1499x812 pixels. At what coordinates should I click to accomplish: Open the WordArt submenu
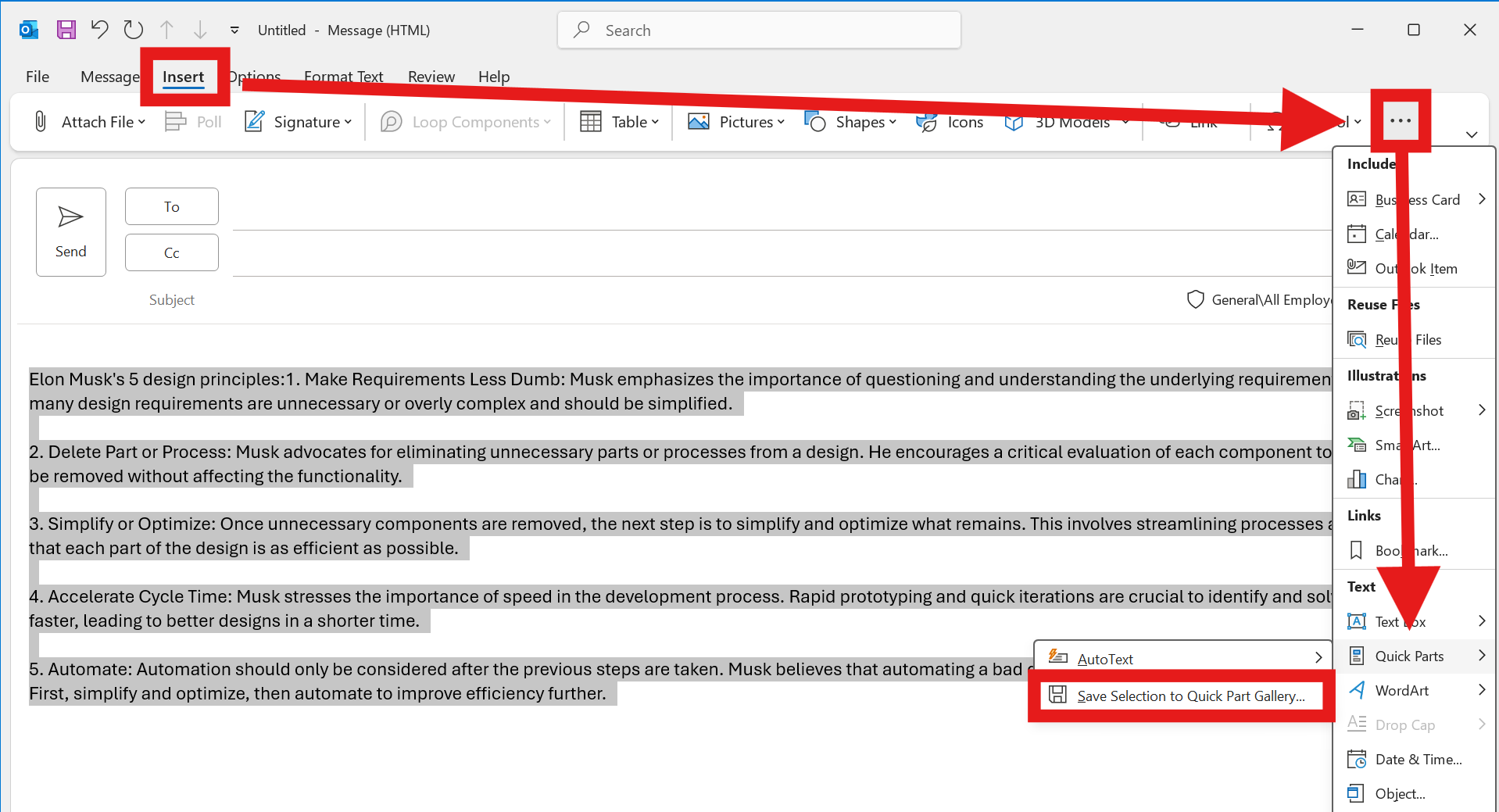pos(1415,690)
